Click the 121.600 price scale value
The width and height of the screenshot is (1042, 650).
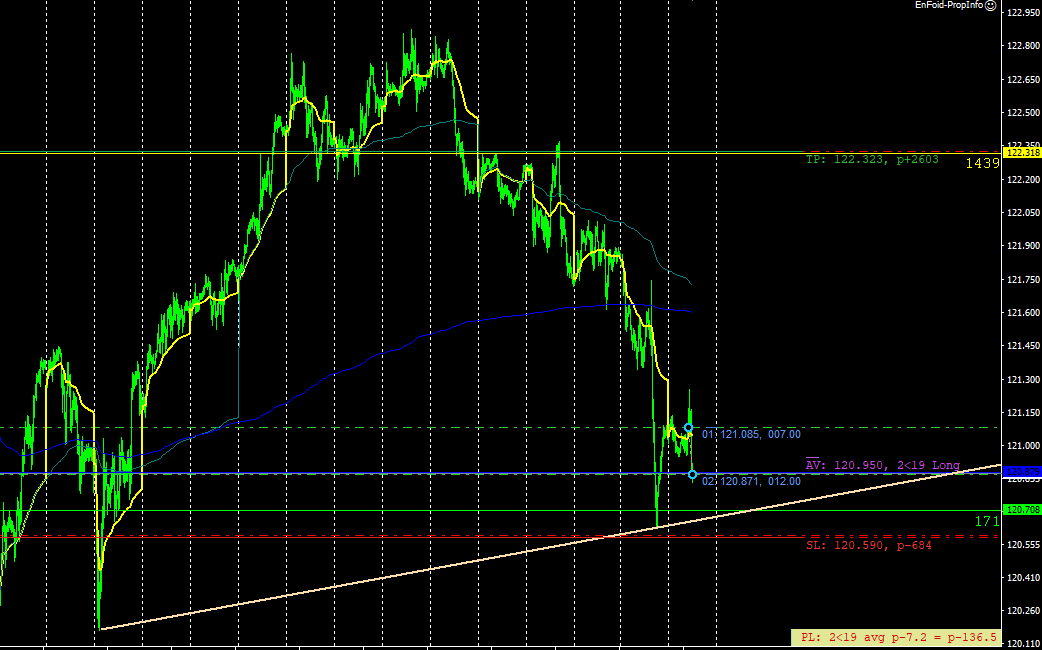tap(1024, 312)
